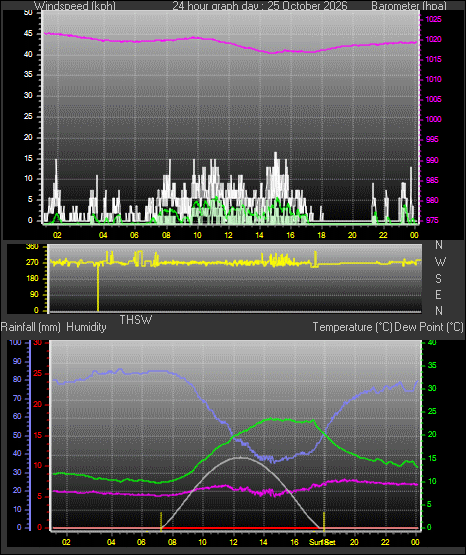Image resolution: width=466 pixels, height=555 pixels.
Task: Select the Humidity label
Action: point(86,327)
